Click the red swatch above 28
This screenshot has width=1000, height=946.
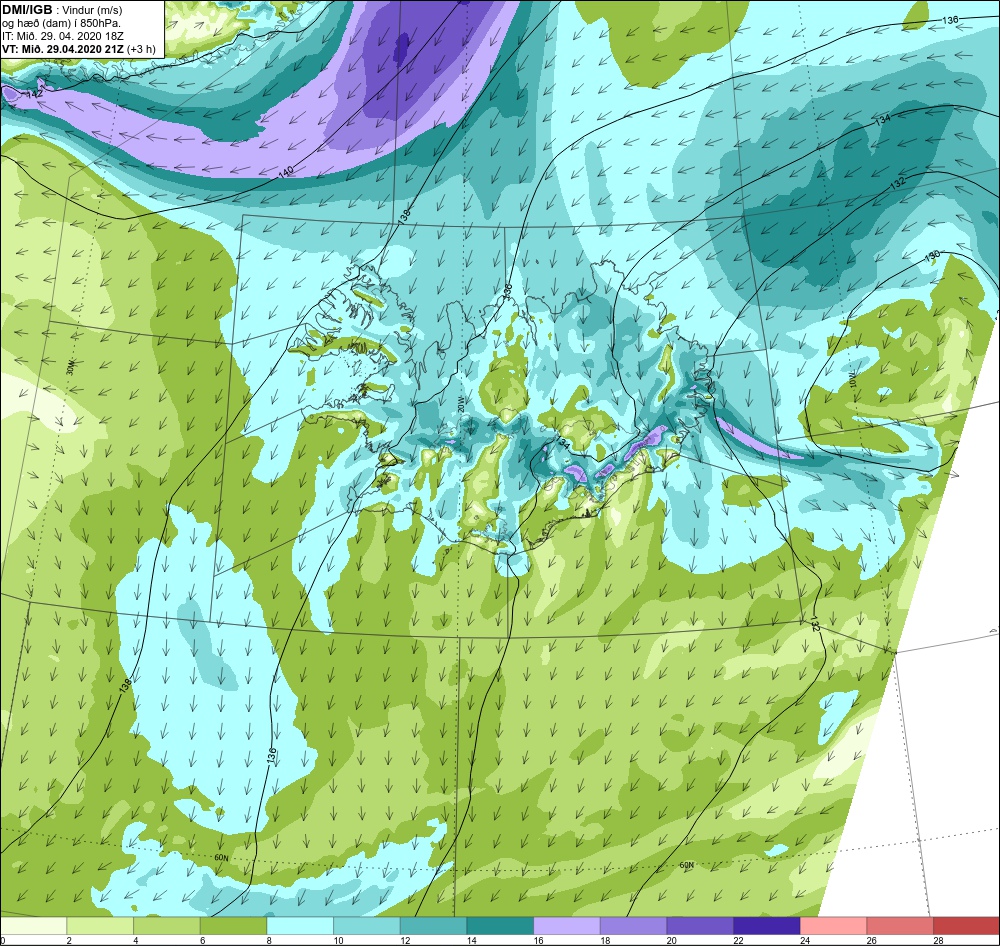(966, 925)
